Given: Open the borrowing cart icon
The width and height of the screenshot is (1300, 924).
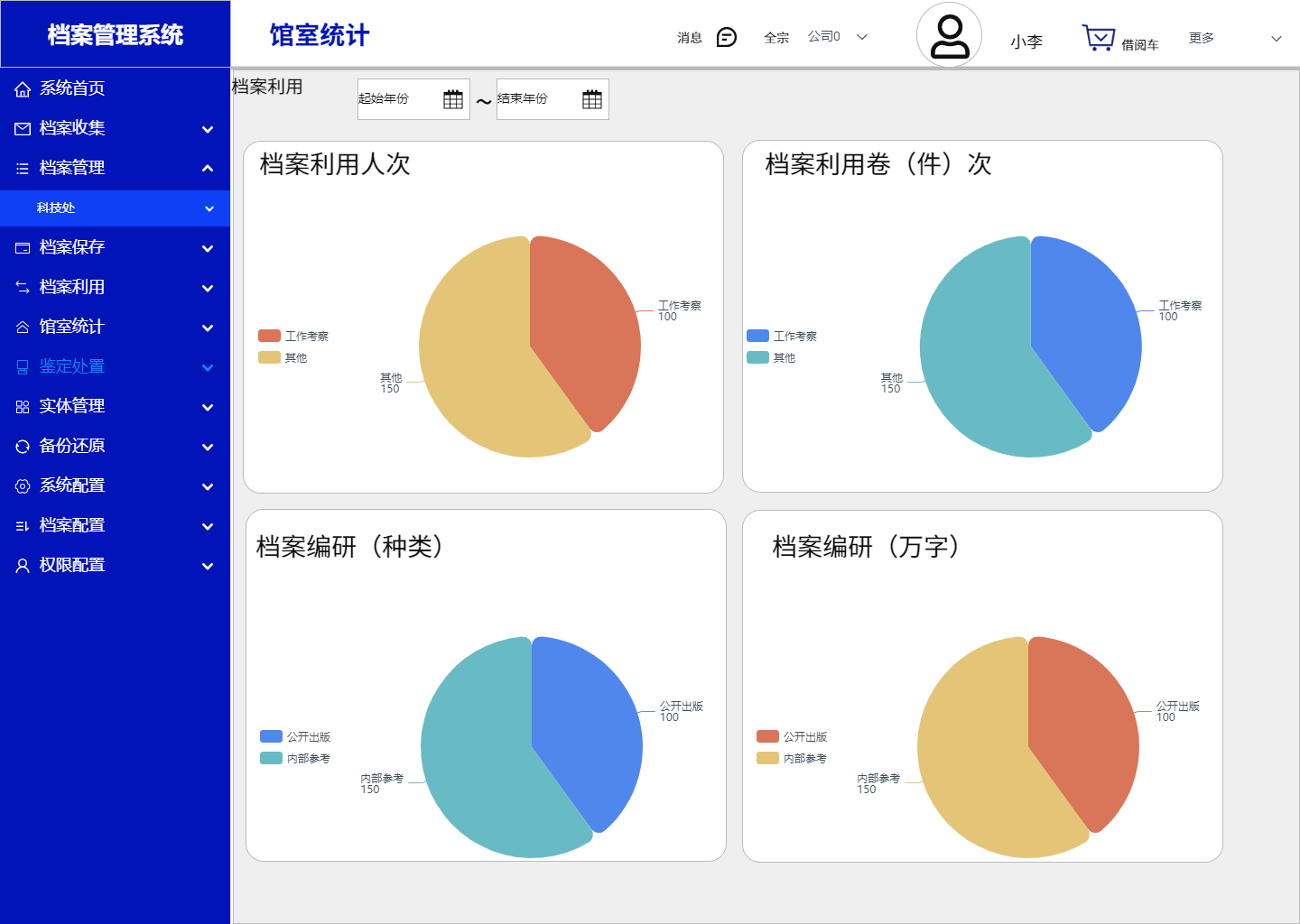Looking at the screenshot, I should pos(1098,38).
